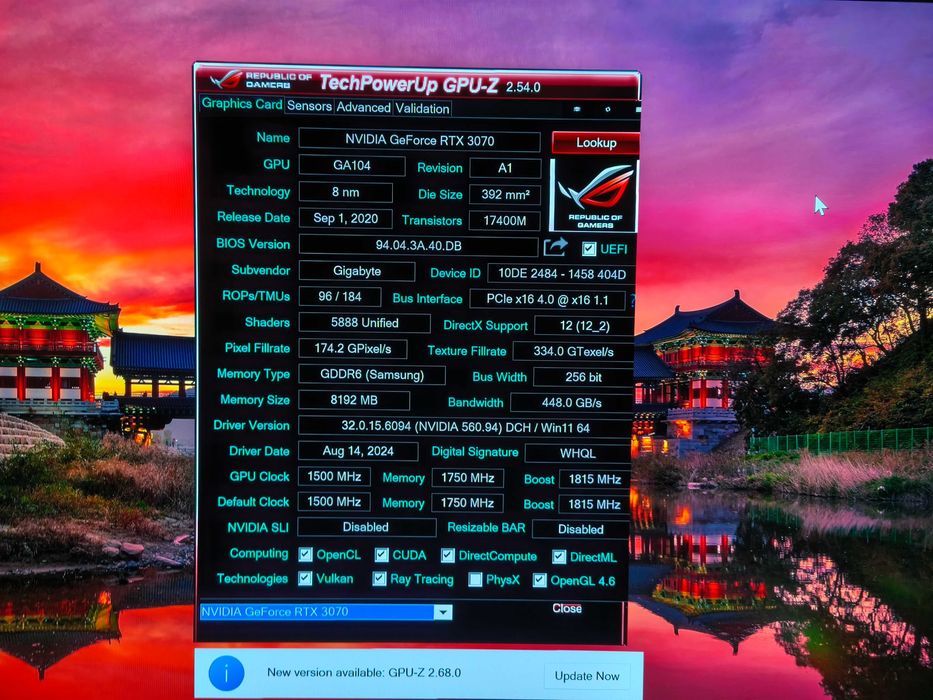
Task: Click the Transistors value 17400M
Action: (x=505, y=221)
